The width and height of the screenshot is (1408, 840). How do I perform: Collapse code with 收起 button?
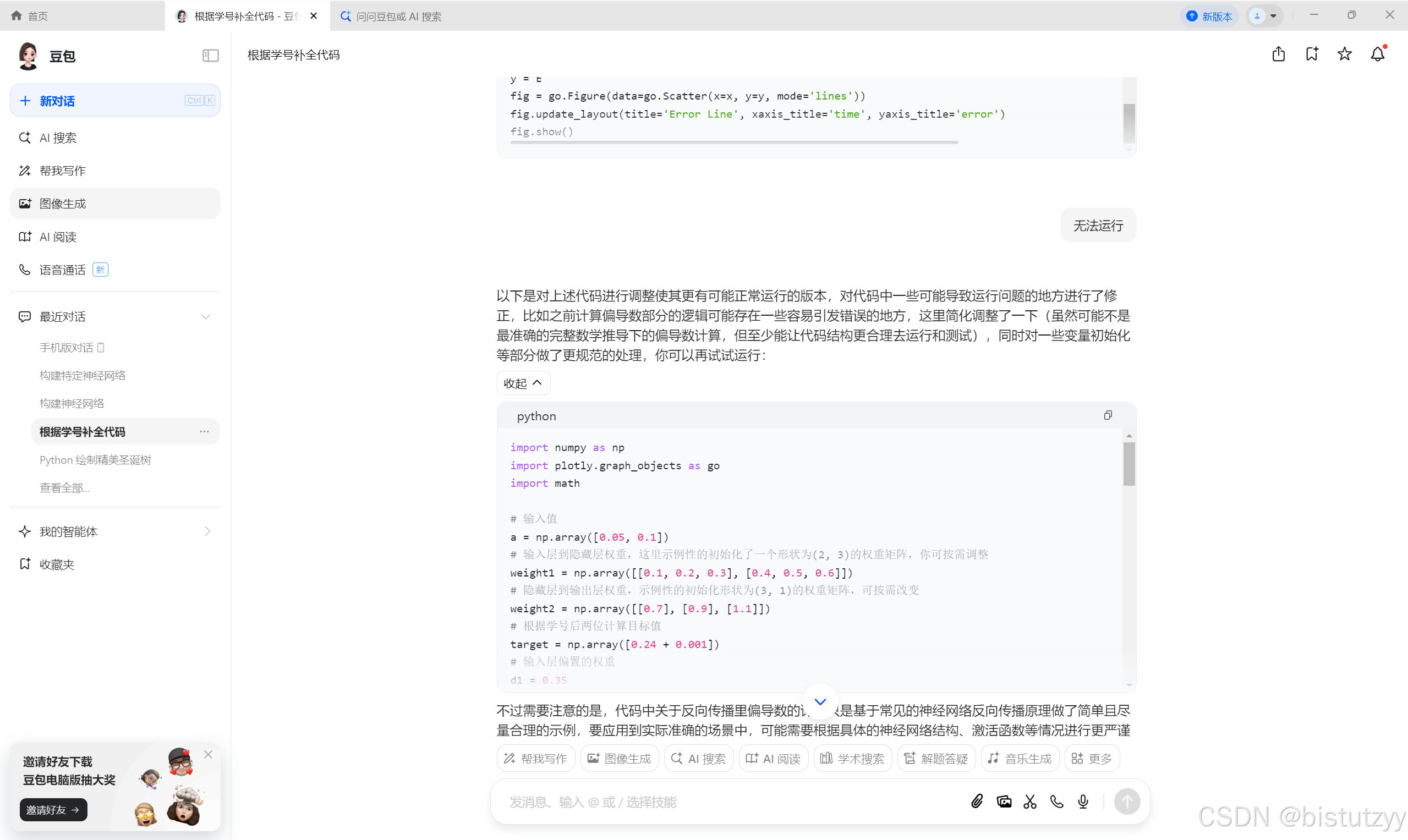point(523,383)
